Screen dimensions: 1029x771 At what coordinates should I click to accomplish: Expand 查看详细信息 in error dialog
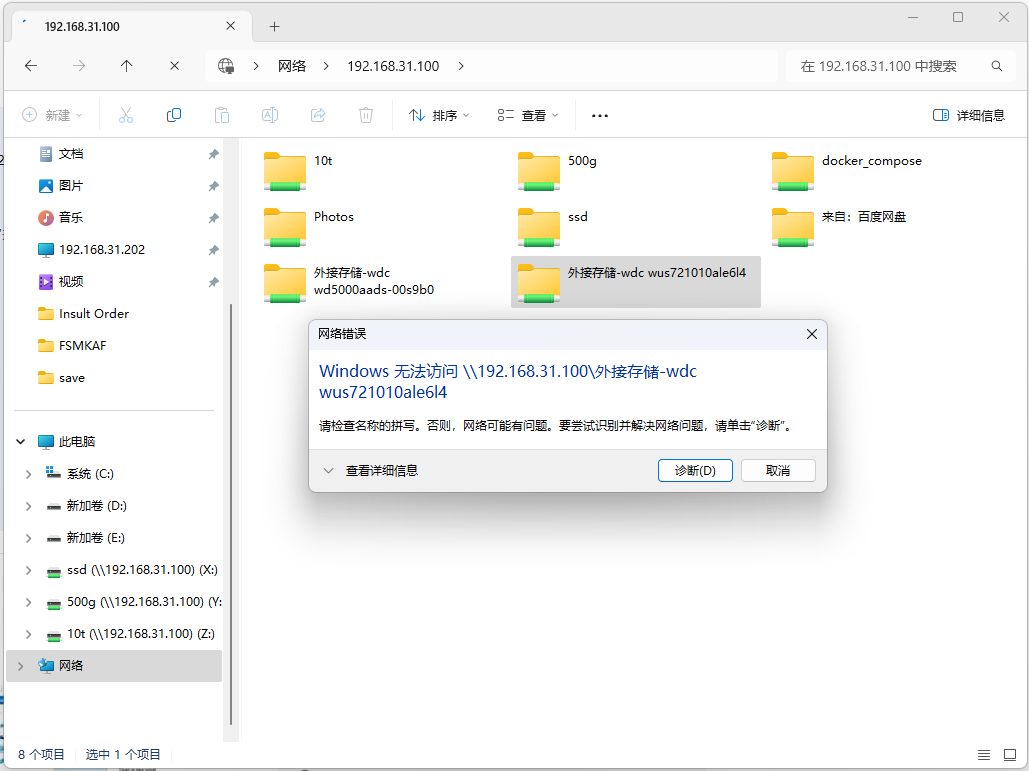click(x=371, y=470)
